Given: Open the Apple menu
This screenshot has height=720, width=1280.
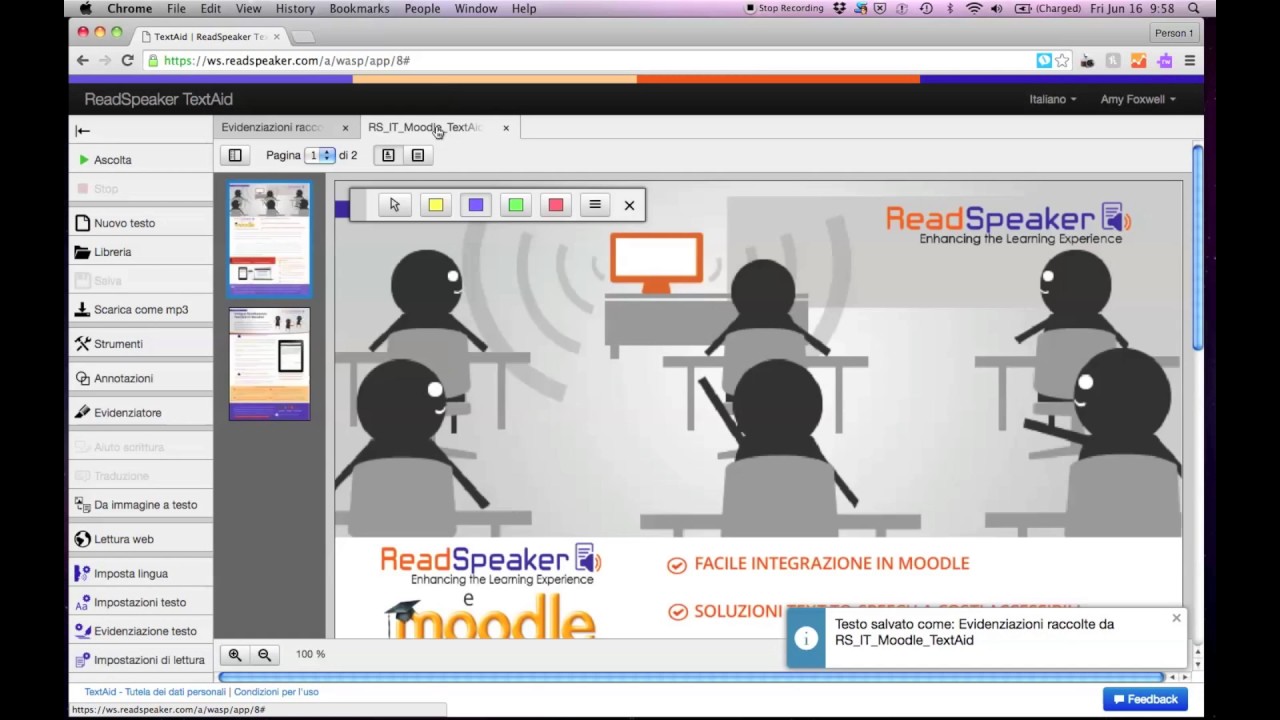Looking at the screenshot, I should [85, 8].
